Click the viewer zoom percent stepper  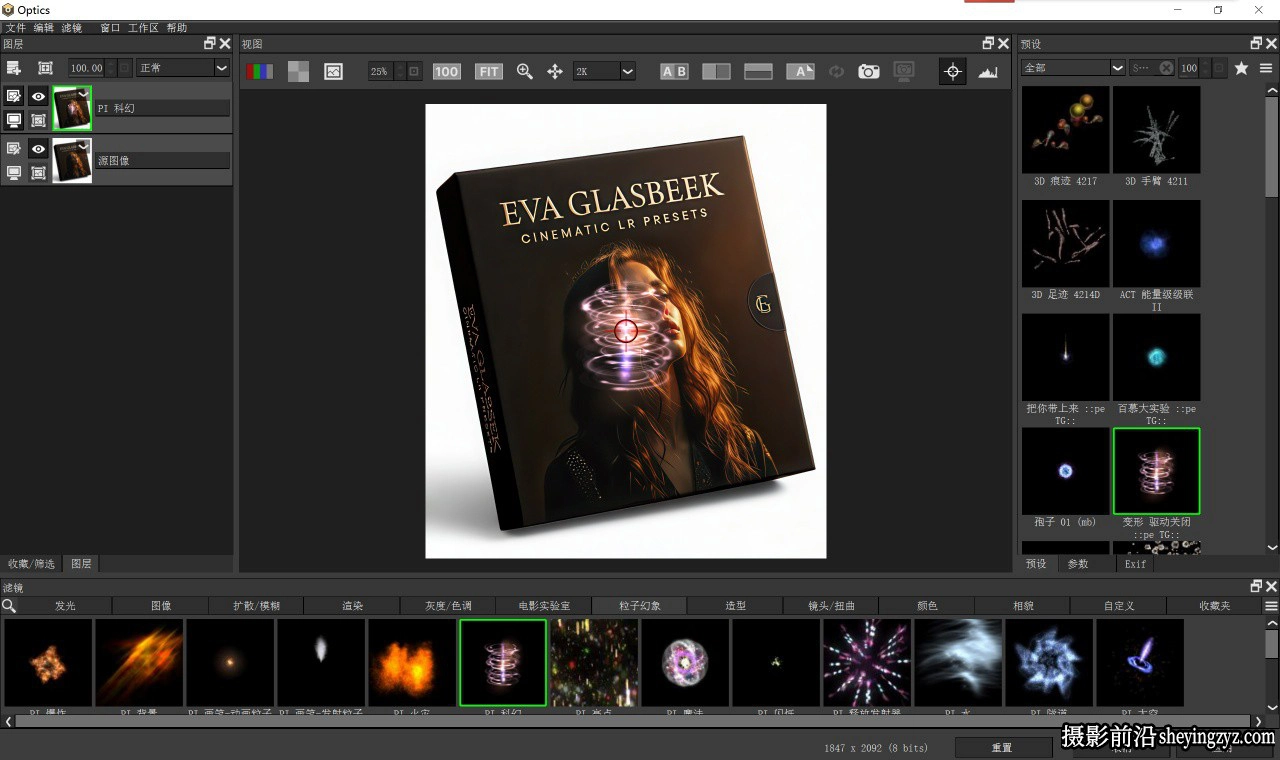click(400, 72)
